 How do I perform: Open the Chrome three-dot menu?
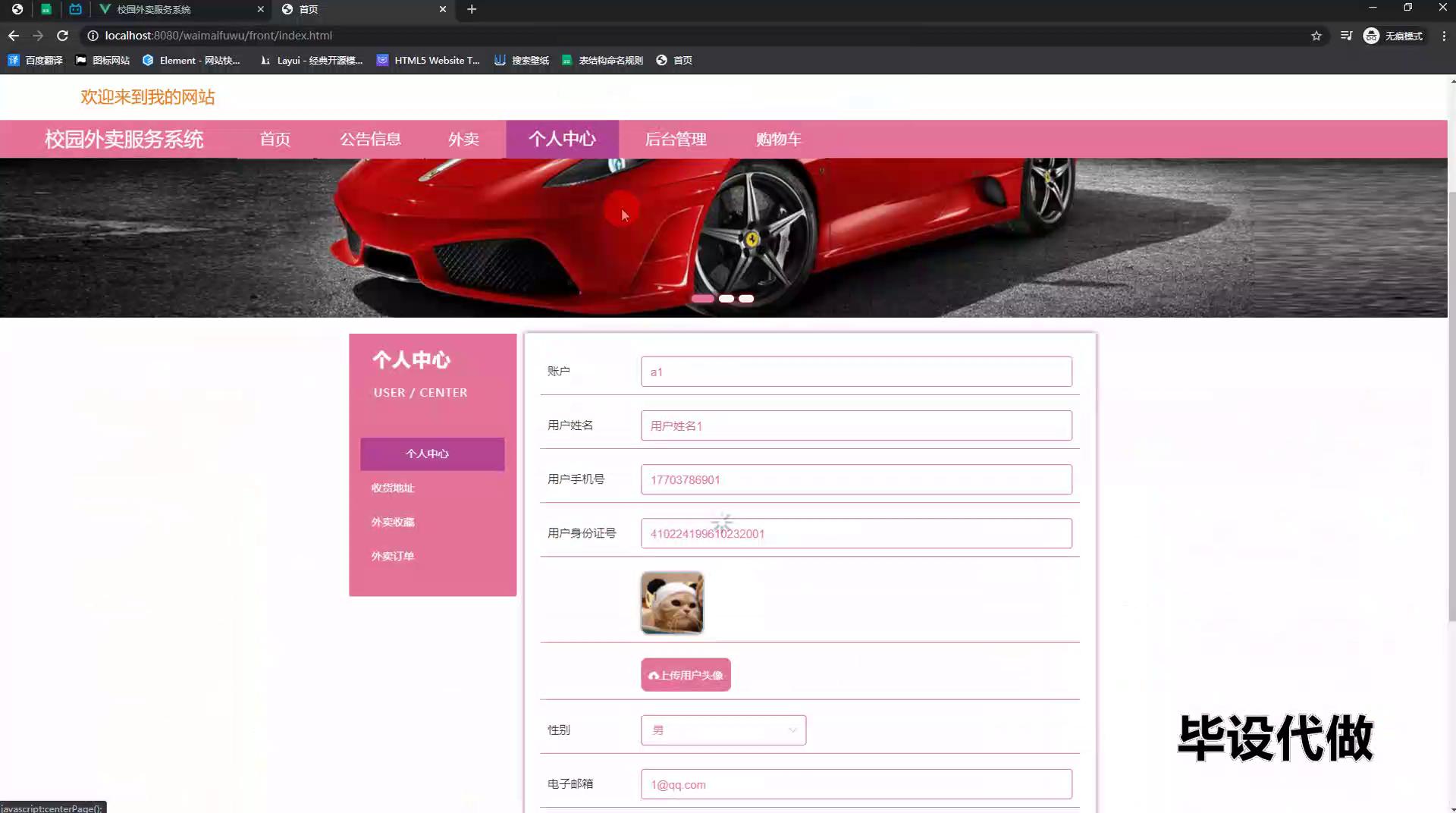click(1443, 36)
